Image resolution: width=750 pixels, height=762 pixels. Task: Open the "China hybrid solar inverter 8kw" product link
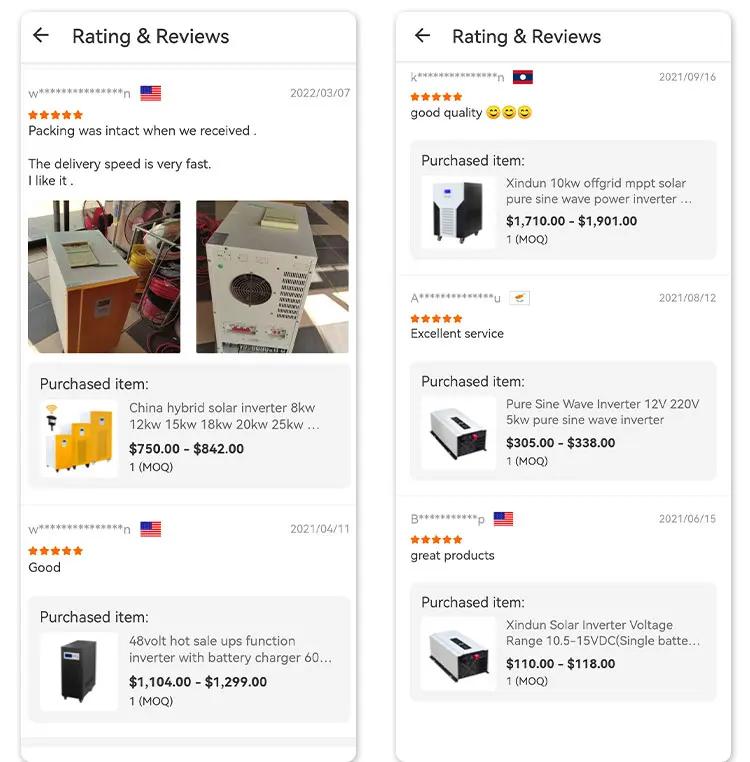(225, 416)
